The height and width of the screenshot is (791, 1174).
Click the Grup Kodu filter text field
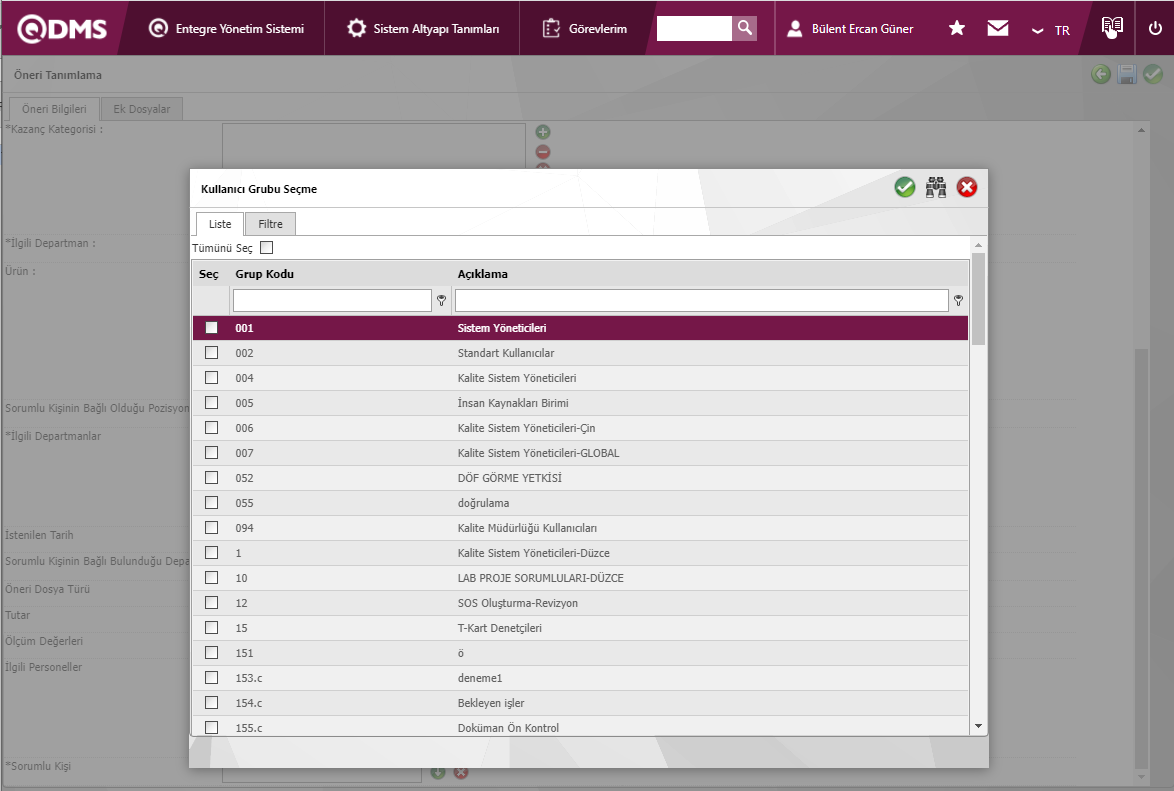[x=332, y=300]
